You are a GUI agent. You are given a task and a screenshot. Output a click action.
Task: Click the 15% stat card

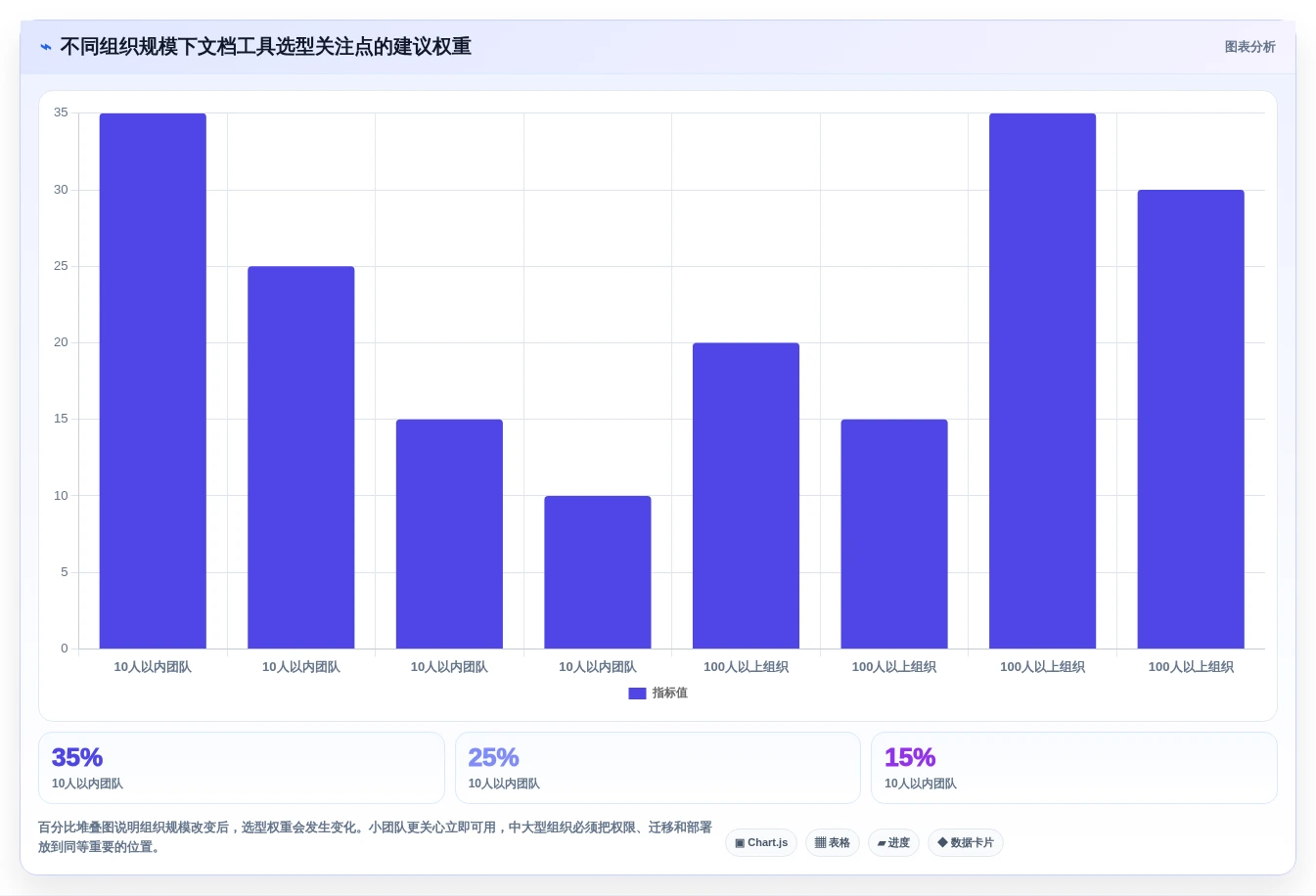[x=1074, y=768]
